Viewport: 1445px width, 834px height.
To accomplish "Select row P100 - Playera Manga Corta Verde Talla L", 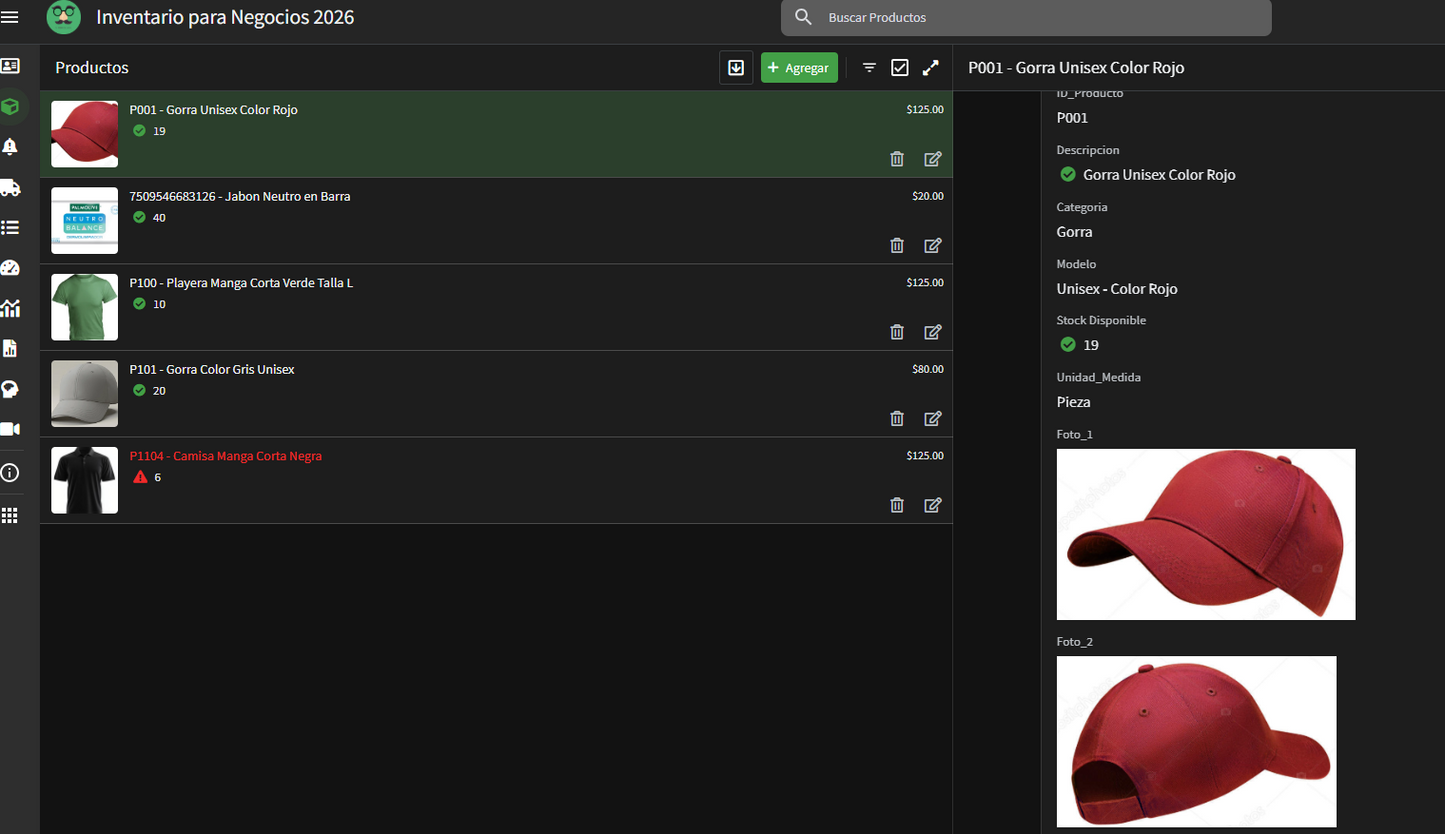I will pyautogui.click(x=496, y=307).
